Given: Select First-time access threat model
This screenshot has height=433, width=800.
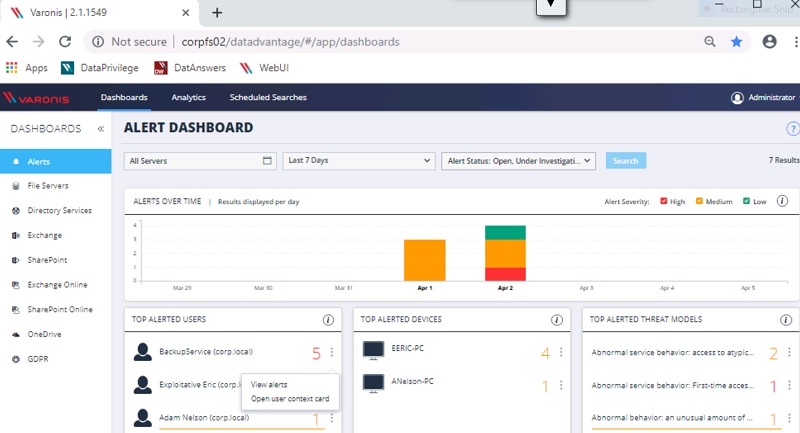Looking at the screenshot, I should (672, 386).
